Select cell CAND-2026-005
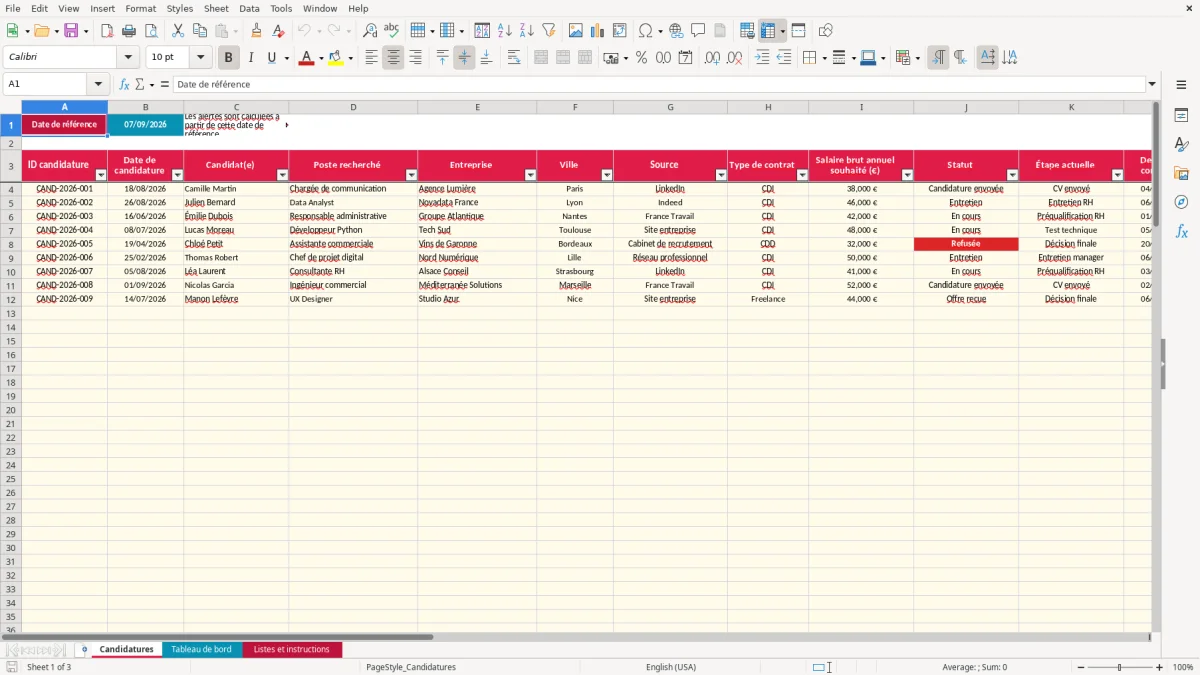The height and width of the screenshot is (675, 1200). pyautogui.click(x=64, y=244)
